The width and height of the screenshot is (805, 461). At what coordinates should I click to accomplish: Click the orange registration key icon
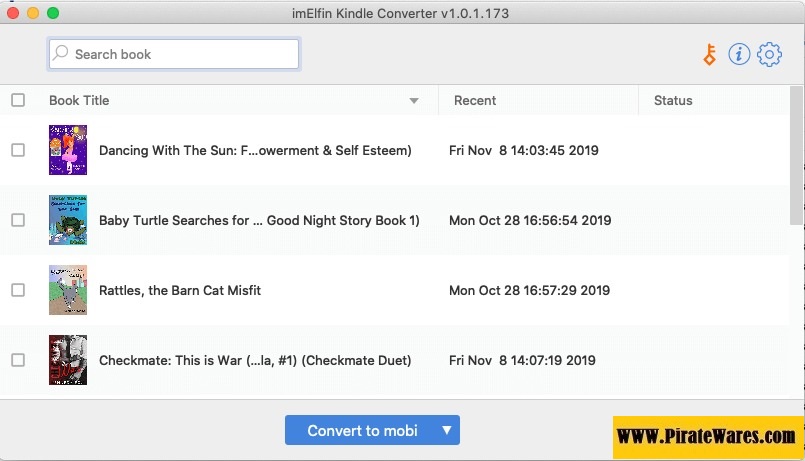tap(710, 55)
